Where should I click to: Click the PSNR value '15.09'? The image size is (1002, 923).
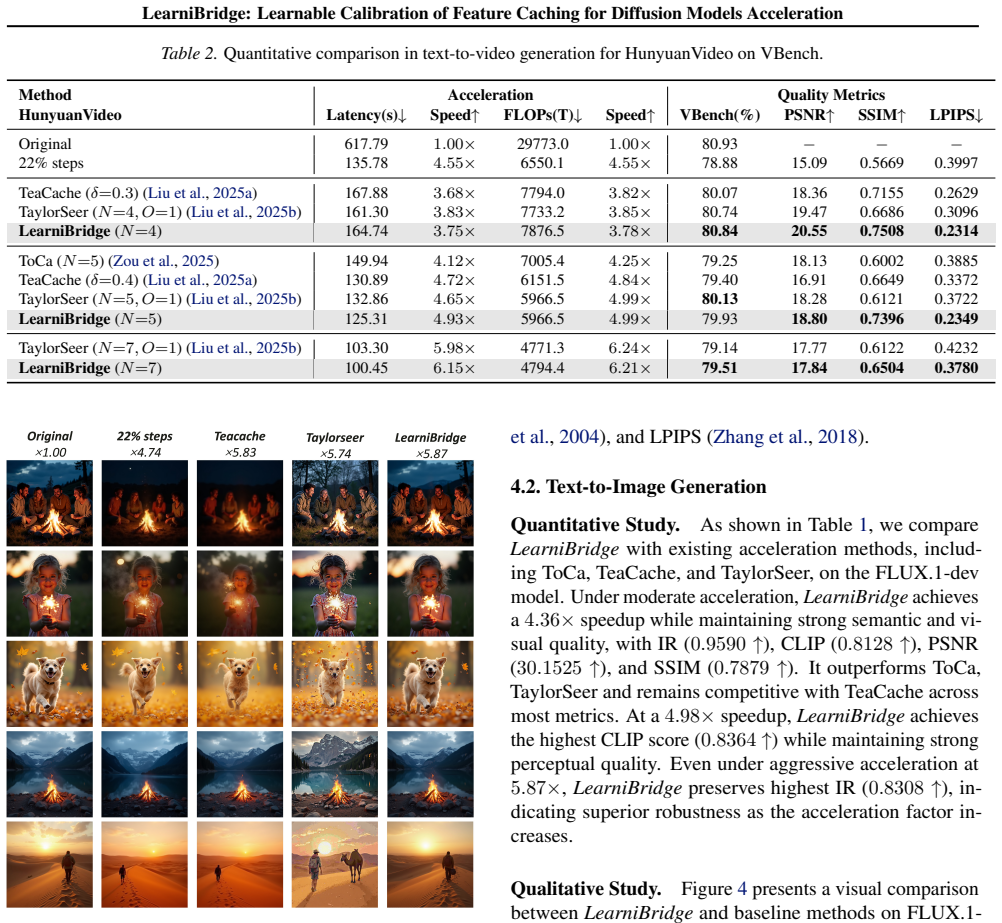tap(809, 164)
